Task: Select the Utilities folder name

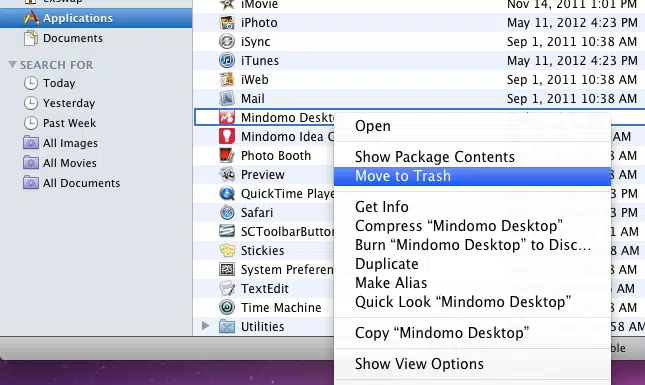Action: pyautogui.click(x=262, y=327)
